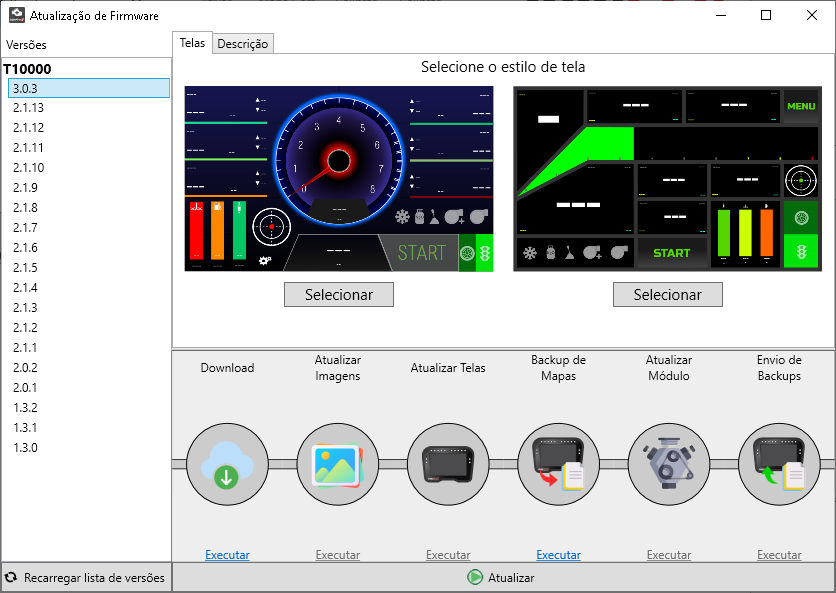This screenshot has width=836, height=593.
Task: Click Executar link under Backup de Mapas
Action: pos(558,555)
